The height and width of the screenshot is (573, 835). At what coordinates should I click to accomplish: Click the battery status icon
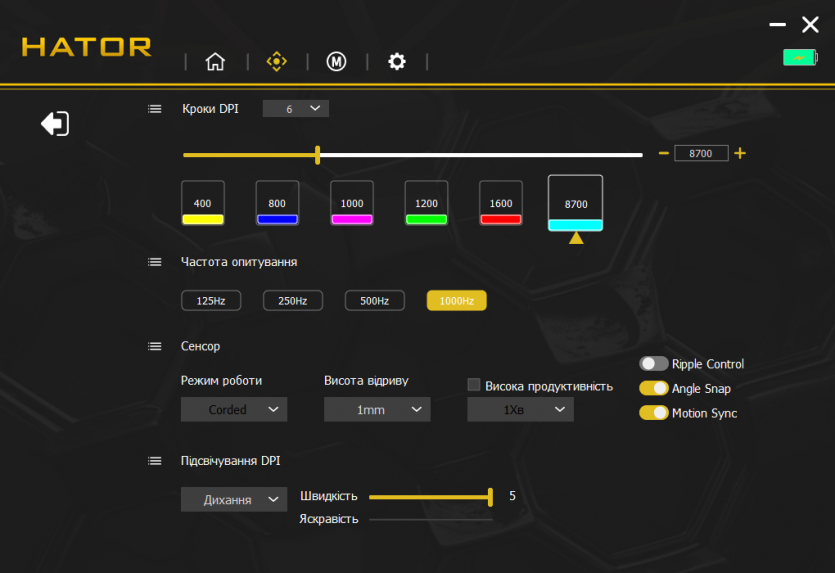coord(799,58)
